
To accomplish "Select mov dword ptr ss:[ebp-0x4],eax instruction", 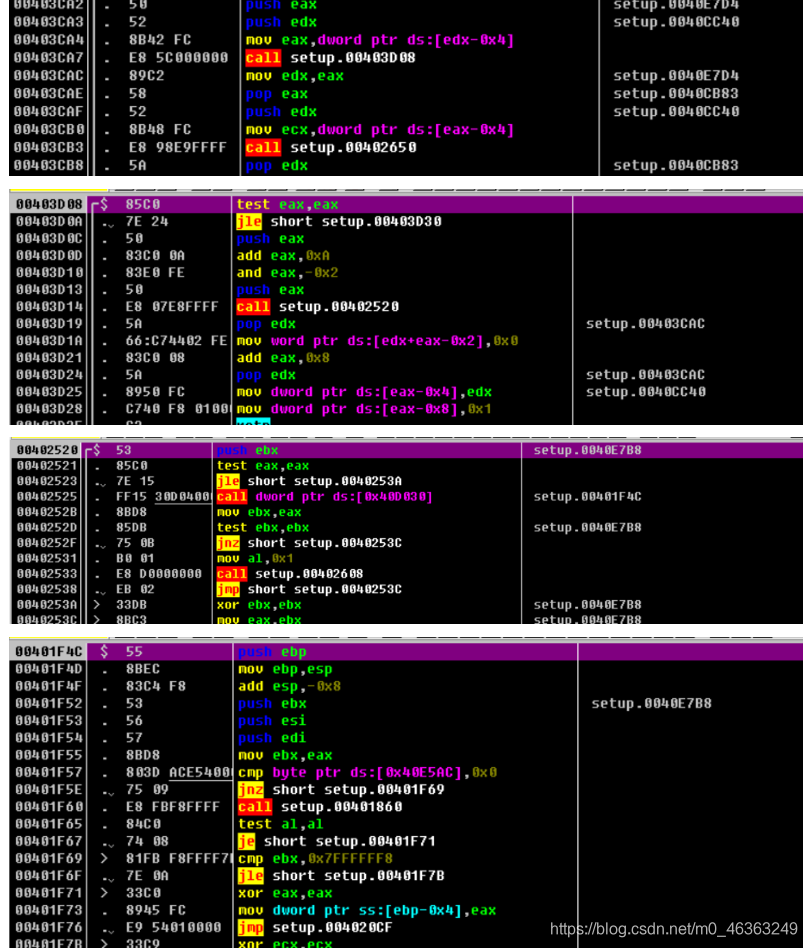I will (367, 910).
